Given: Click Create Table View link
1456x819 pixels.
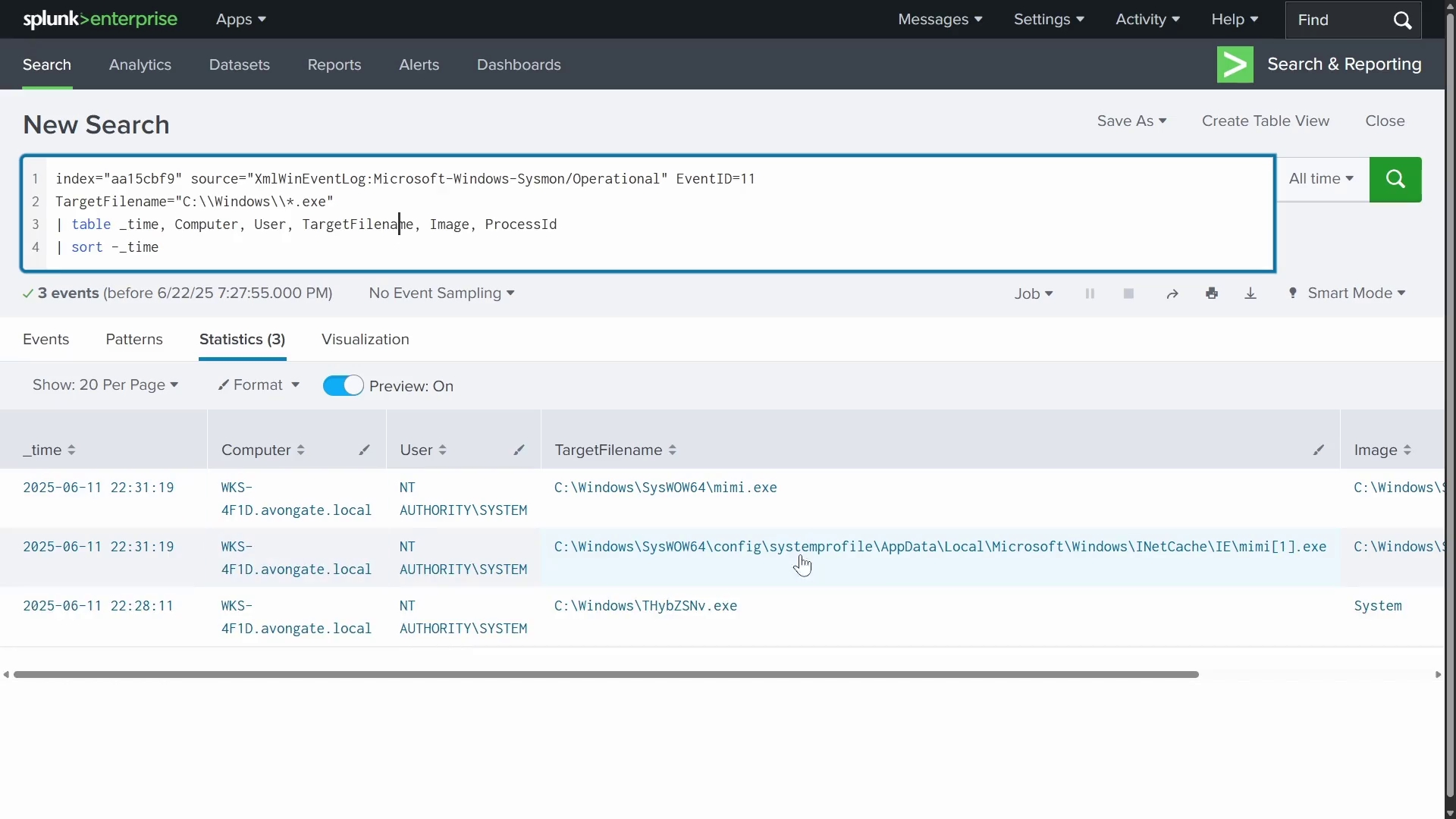Looking at the screenshot, I should click(x=1265, y=121).
